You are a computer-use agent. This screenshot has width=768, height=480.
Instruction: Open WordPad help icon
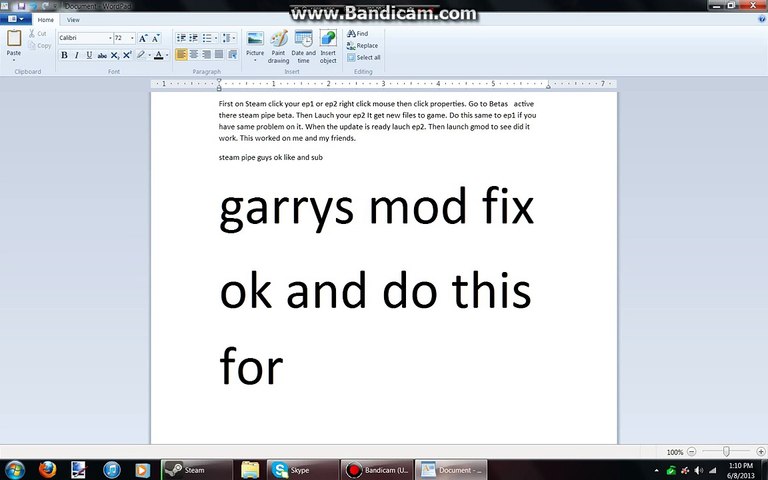pyautogui.click(x=762, y=19)
